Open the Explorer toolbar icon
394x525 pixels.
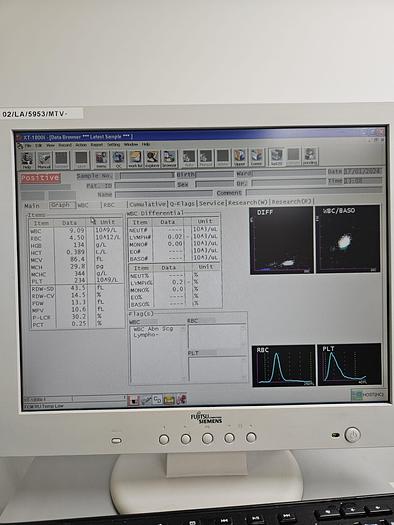coord(152,159)
